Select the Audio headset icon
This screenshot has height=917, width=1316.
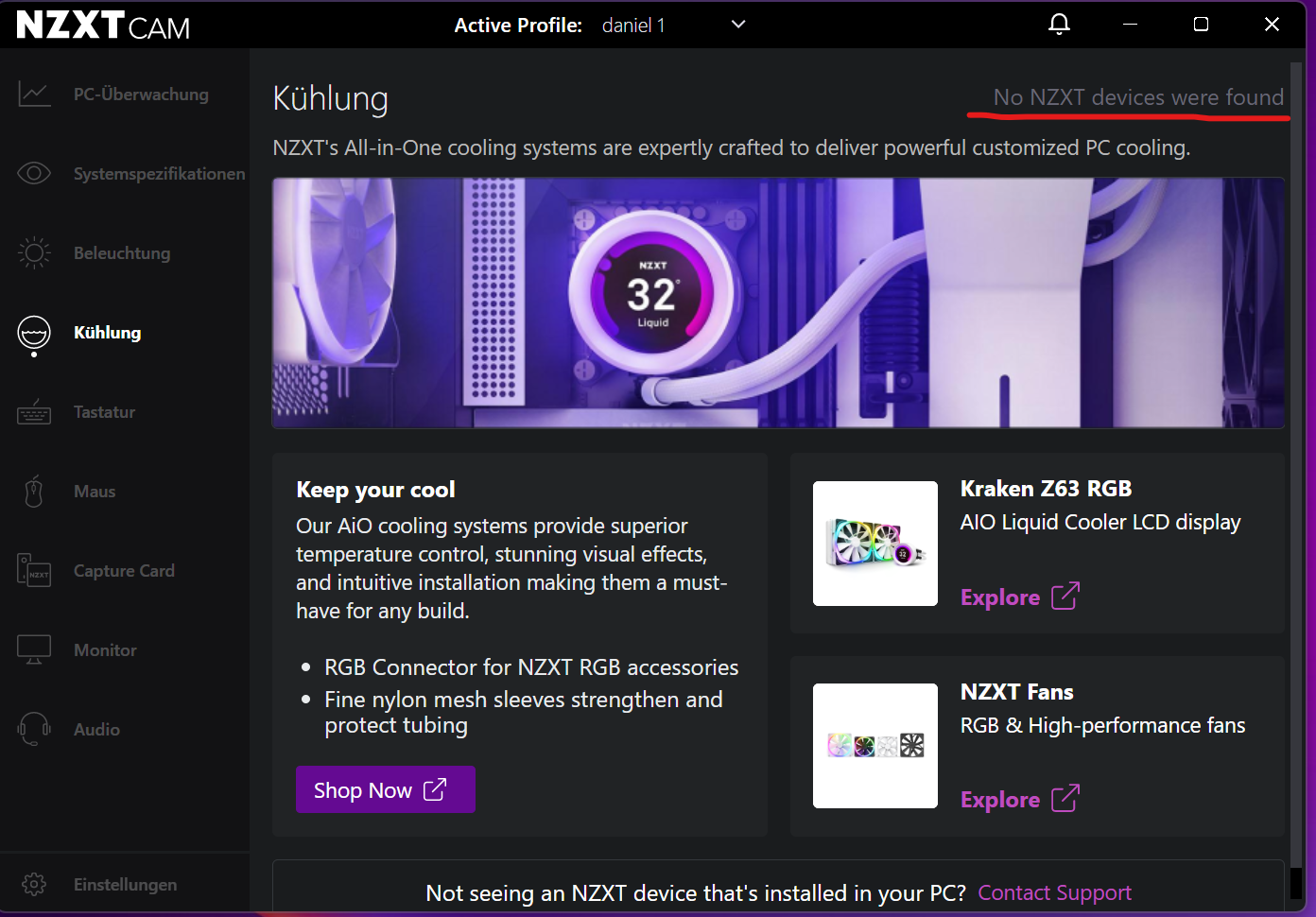tap(34, 729)
